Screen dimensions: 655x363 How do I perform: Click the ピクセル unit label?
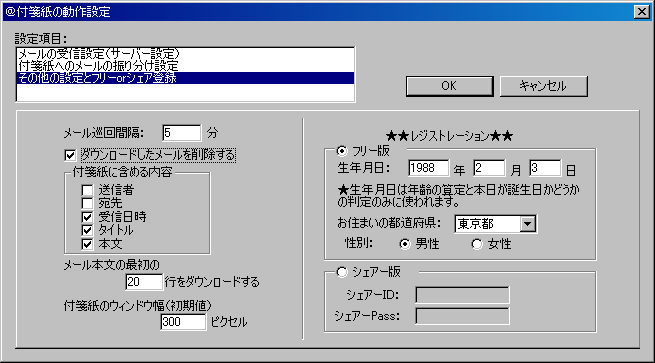click(x=229, y=322)
